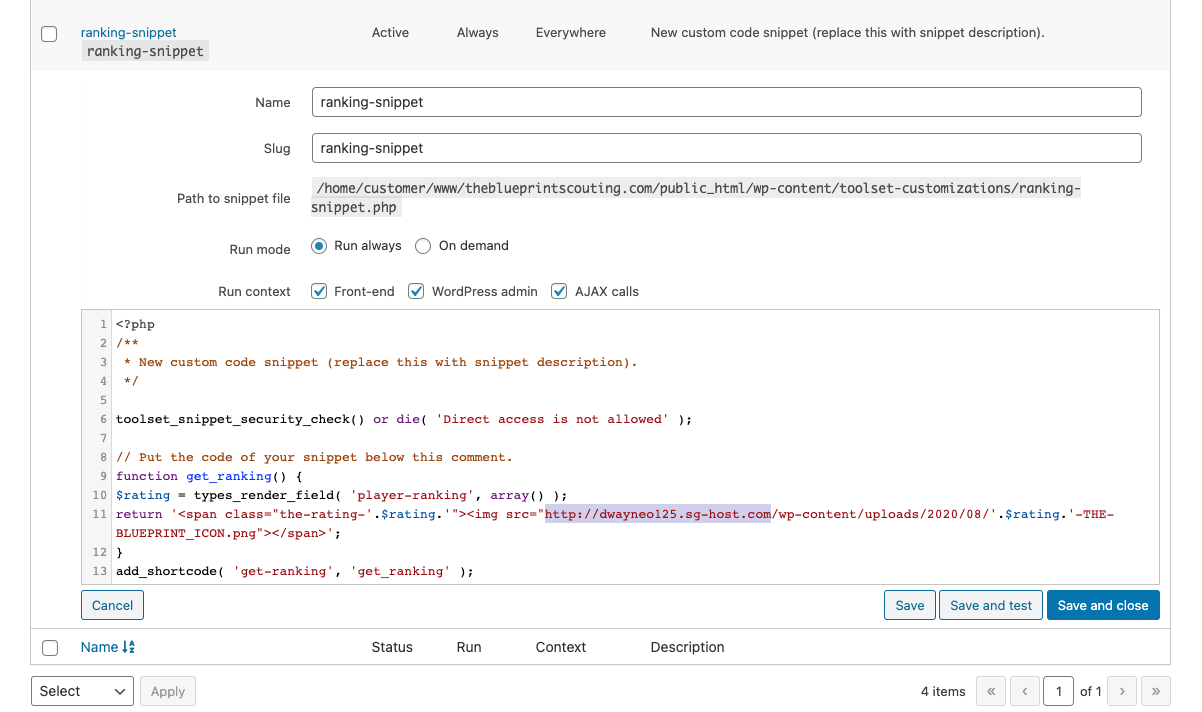
Task: Tick the ranking-snippet row checkbox
Action: coord(49,34)
